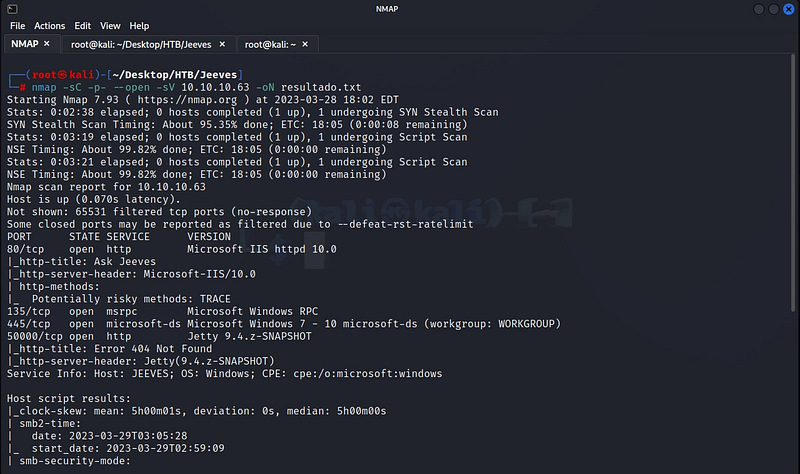Click the 'PORT STATE SERVICE VERSION' header line
Image resolution: width=800 pixels, height=474 pixels.
pyautogui.click(x=118, y=237)
